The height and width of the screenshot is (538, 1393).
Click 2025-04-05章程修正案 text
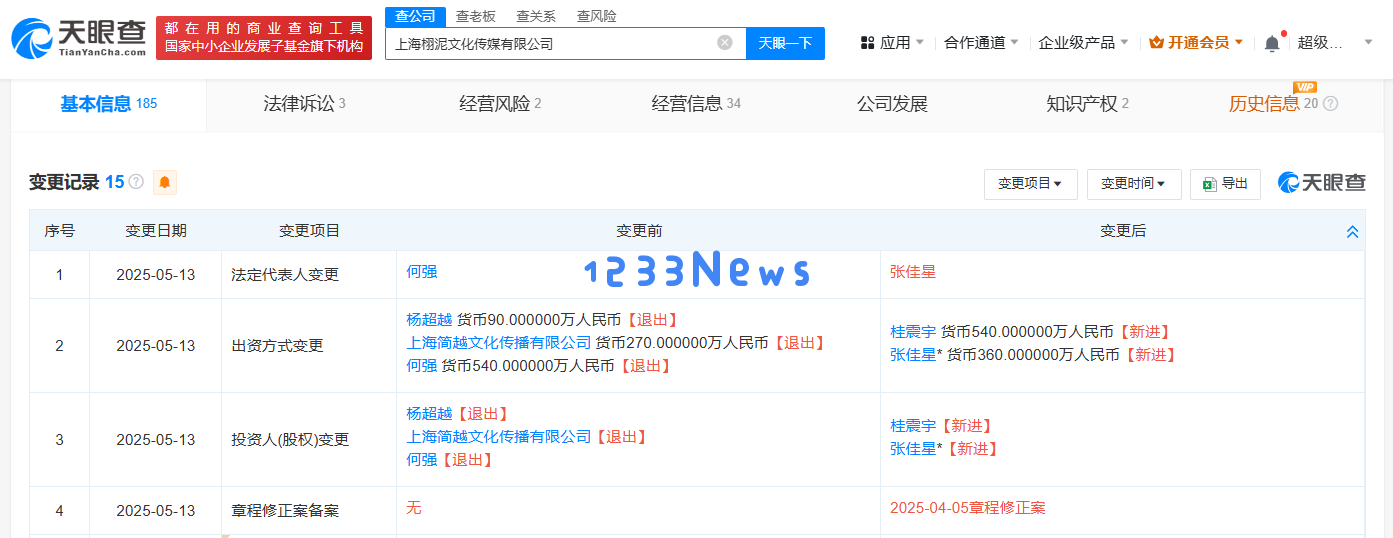[968, 508]
